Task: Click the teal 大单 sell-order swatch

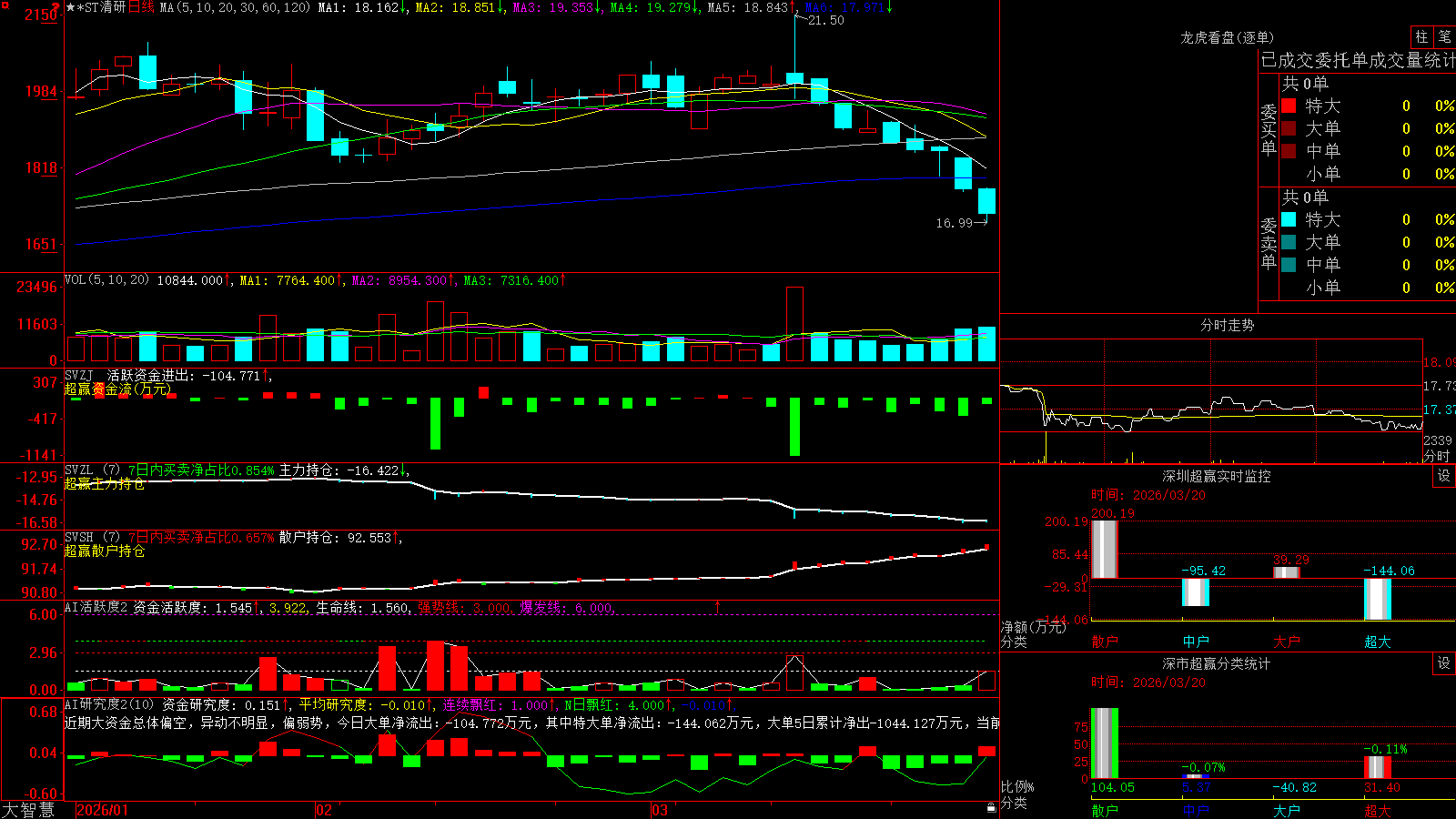Action: click(1289, 242)
